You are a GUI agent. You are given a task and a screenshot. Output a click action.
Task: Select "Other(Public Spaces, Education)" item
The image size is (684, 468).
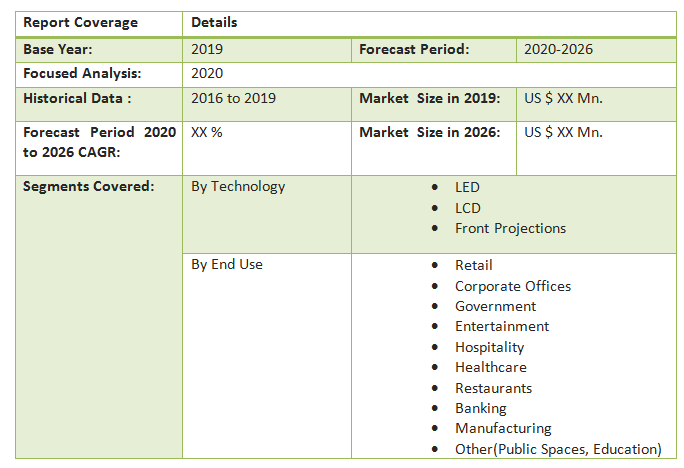click(558, 450)
